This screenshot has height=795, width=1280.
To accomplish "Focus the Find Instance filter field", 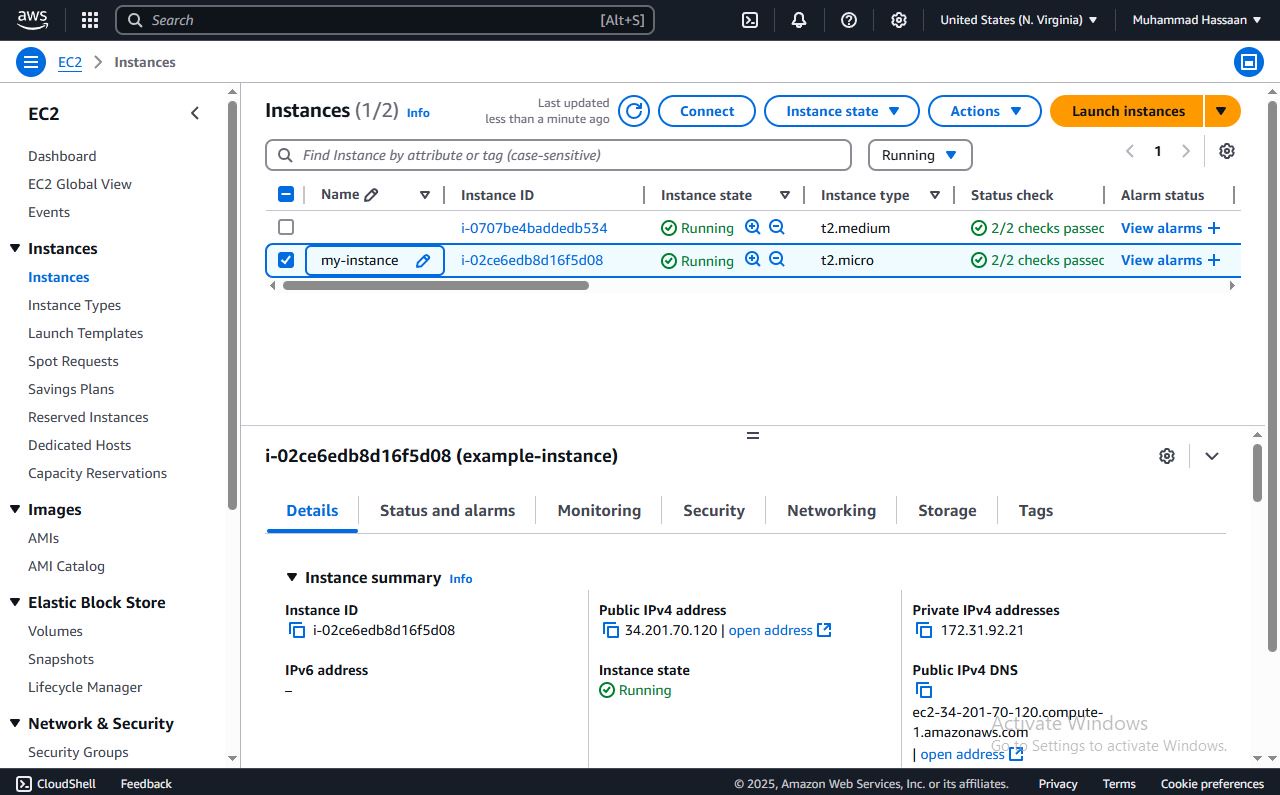I will tap(558, 155).
